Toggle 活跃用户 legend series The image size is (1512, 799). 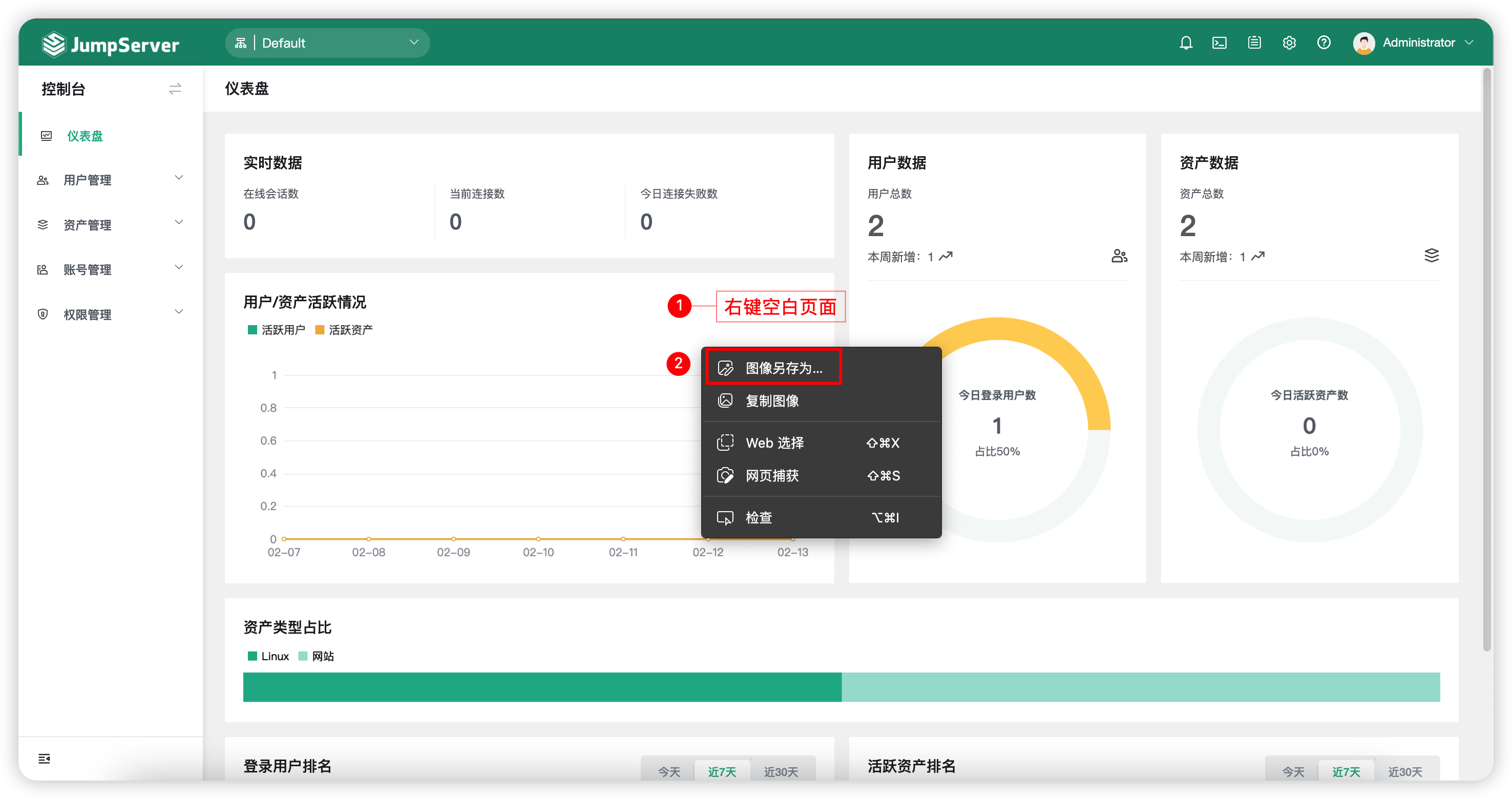pos(277,330)
